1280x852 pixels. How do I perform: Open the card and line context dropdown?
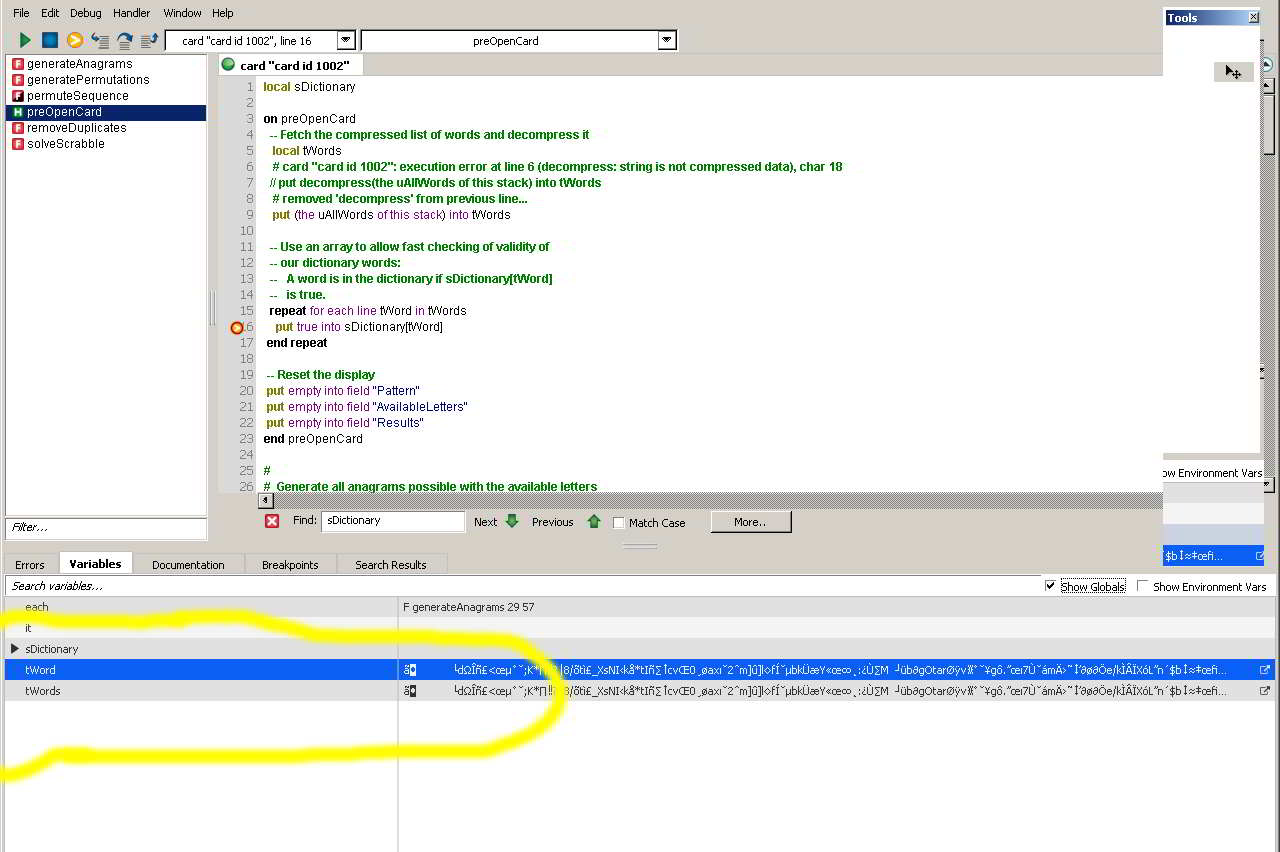(345, 41)
